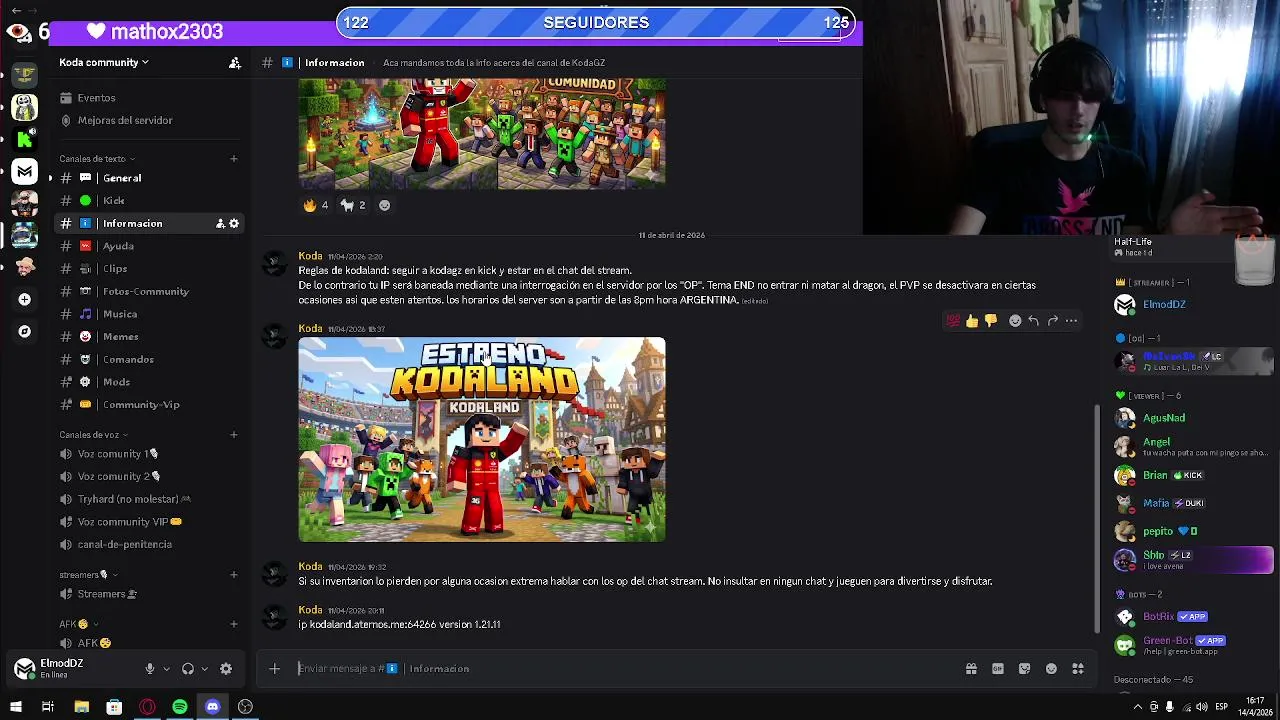React with the 100 emoji quick reaction
1280x720 pixels.
click(x=953, y=321)
